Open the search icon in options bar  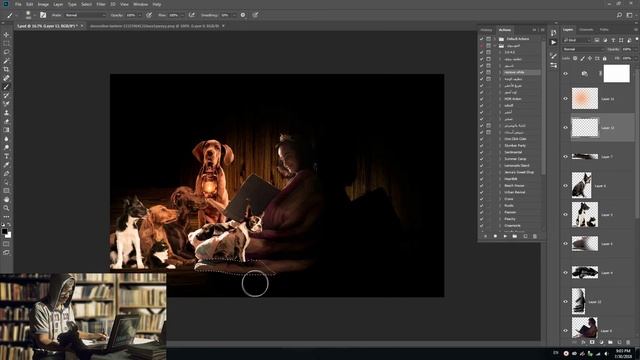pyautogui.click(x=619, y=15)
